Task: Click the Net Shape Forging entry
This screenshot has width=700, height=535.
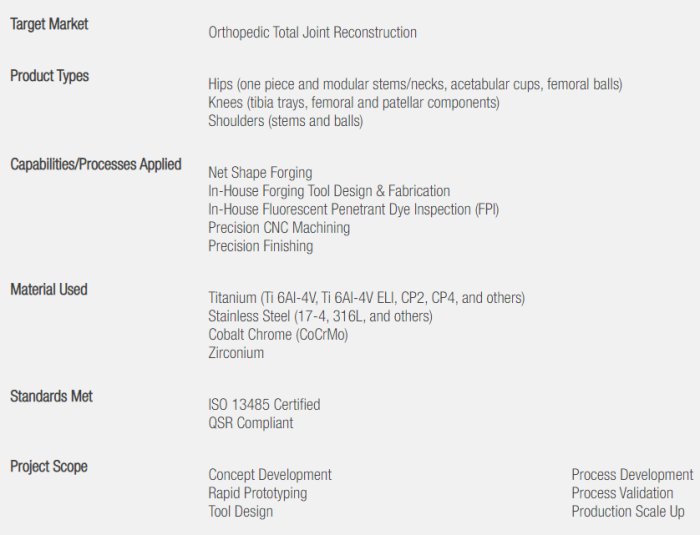Action: [x=260, y=173]
